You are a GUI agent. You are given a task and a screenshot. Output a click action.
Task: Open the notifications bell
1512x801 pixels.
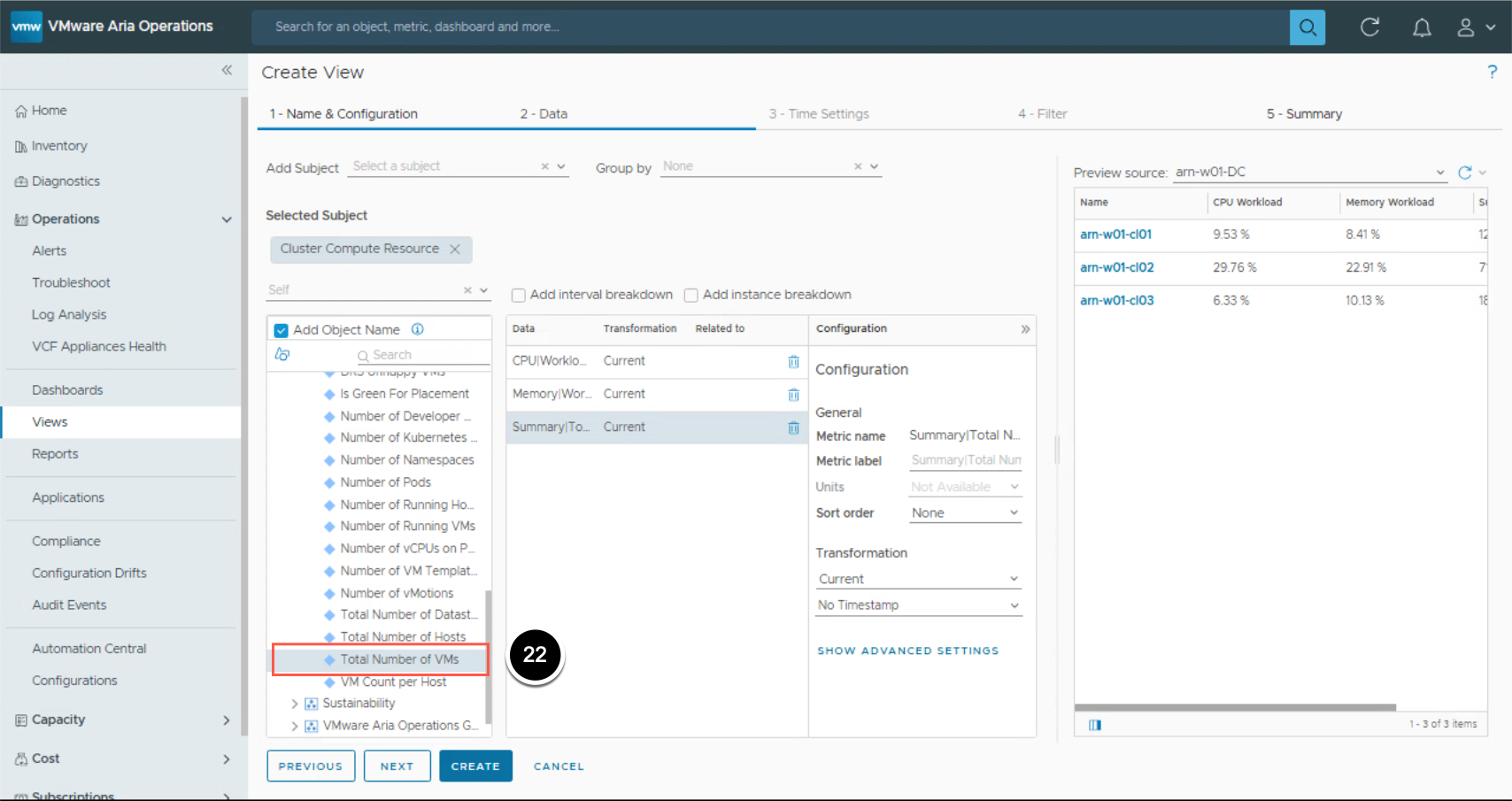coord(1421,27)
